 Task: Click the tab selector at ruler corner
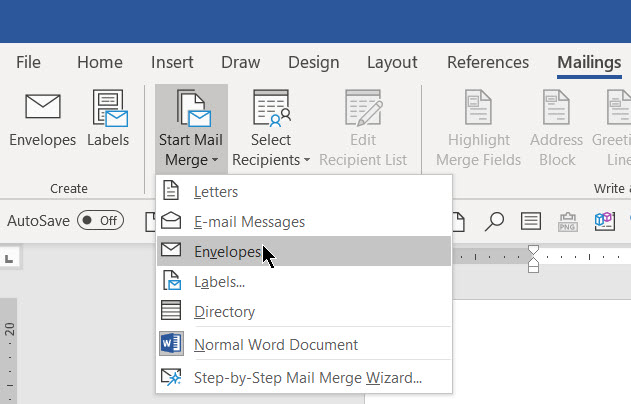[x=9, y=258]
